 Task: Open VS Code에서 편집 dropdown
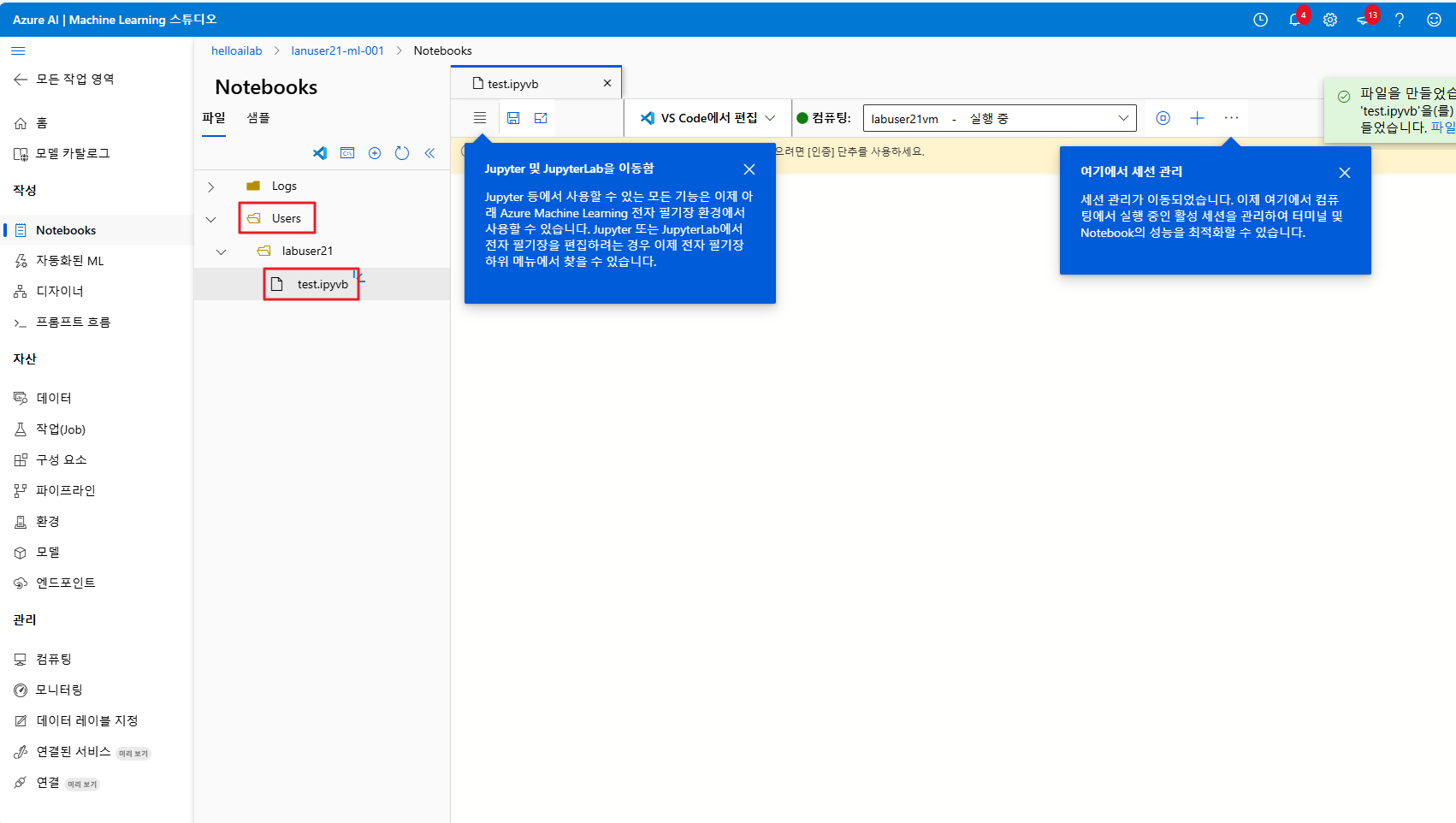(x=708, y=118)
